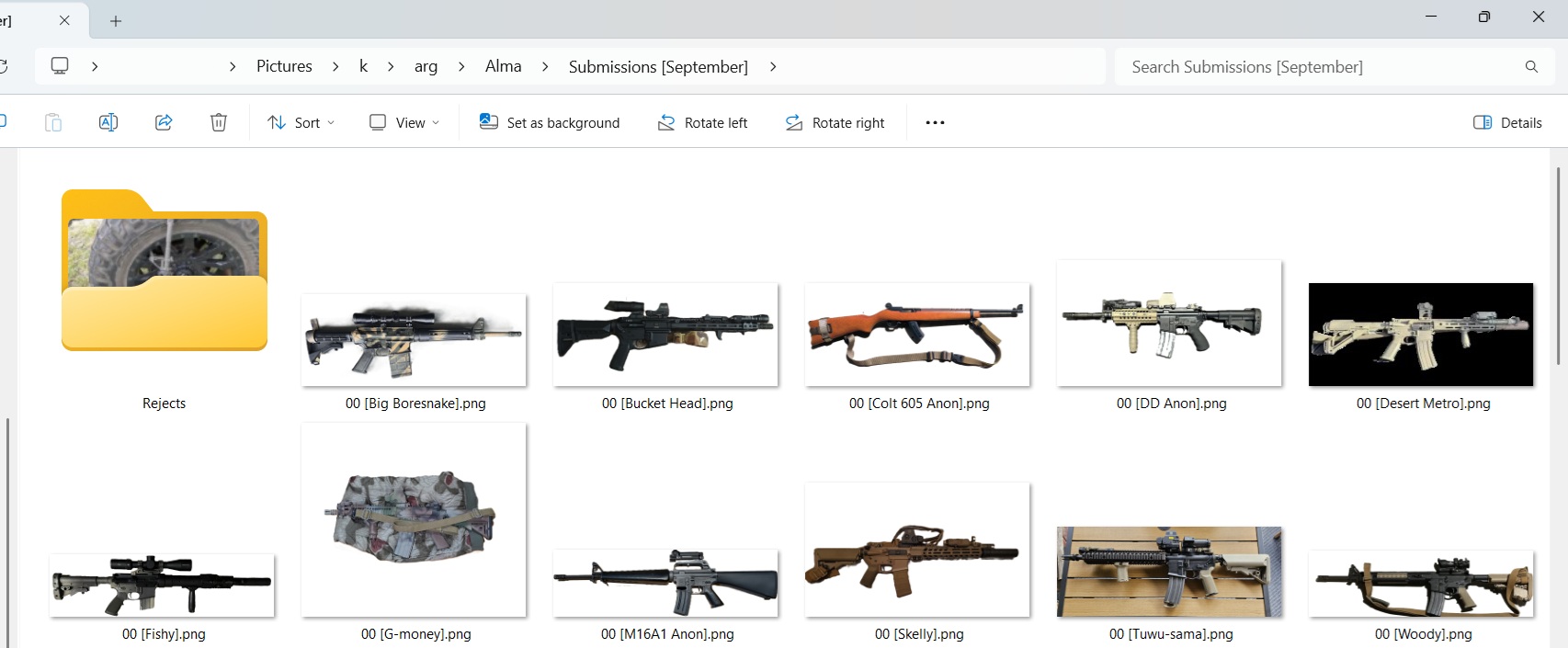Select 00 [Skelly].png thumbnail

click(x=917, y=550)
